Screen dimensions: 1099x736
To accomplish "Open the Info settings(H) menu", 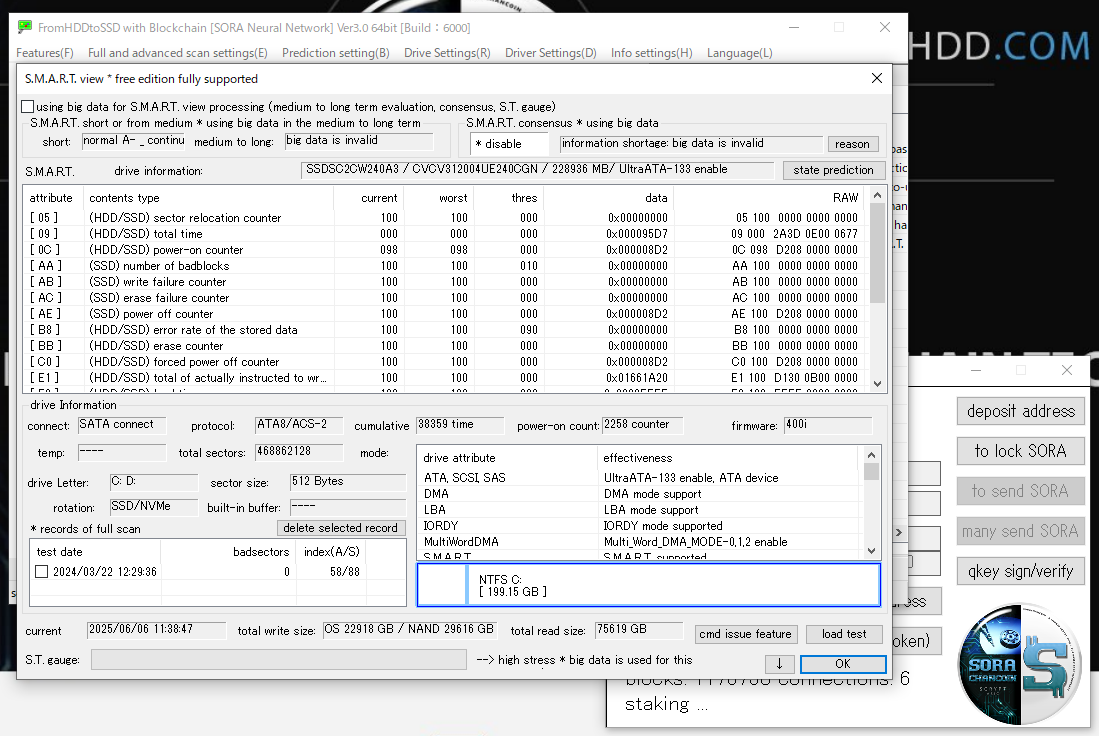I will tap(652, 53).
